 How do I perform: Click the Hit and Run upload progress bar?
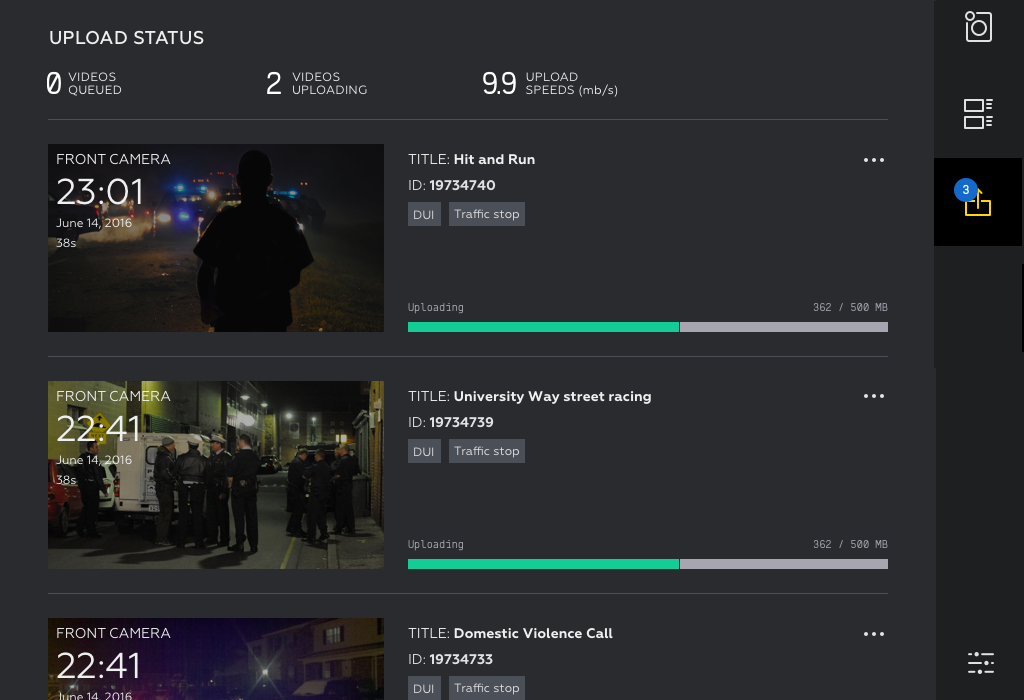pos(647,327)
